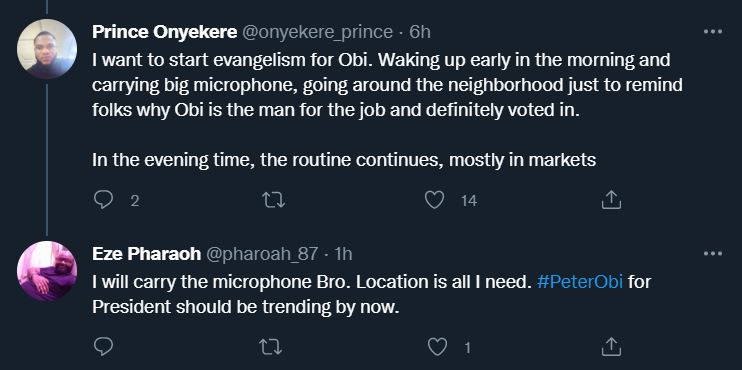Open Eze Pharaoh's profile name

146,254
